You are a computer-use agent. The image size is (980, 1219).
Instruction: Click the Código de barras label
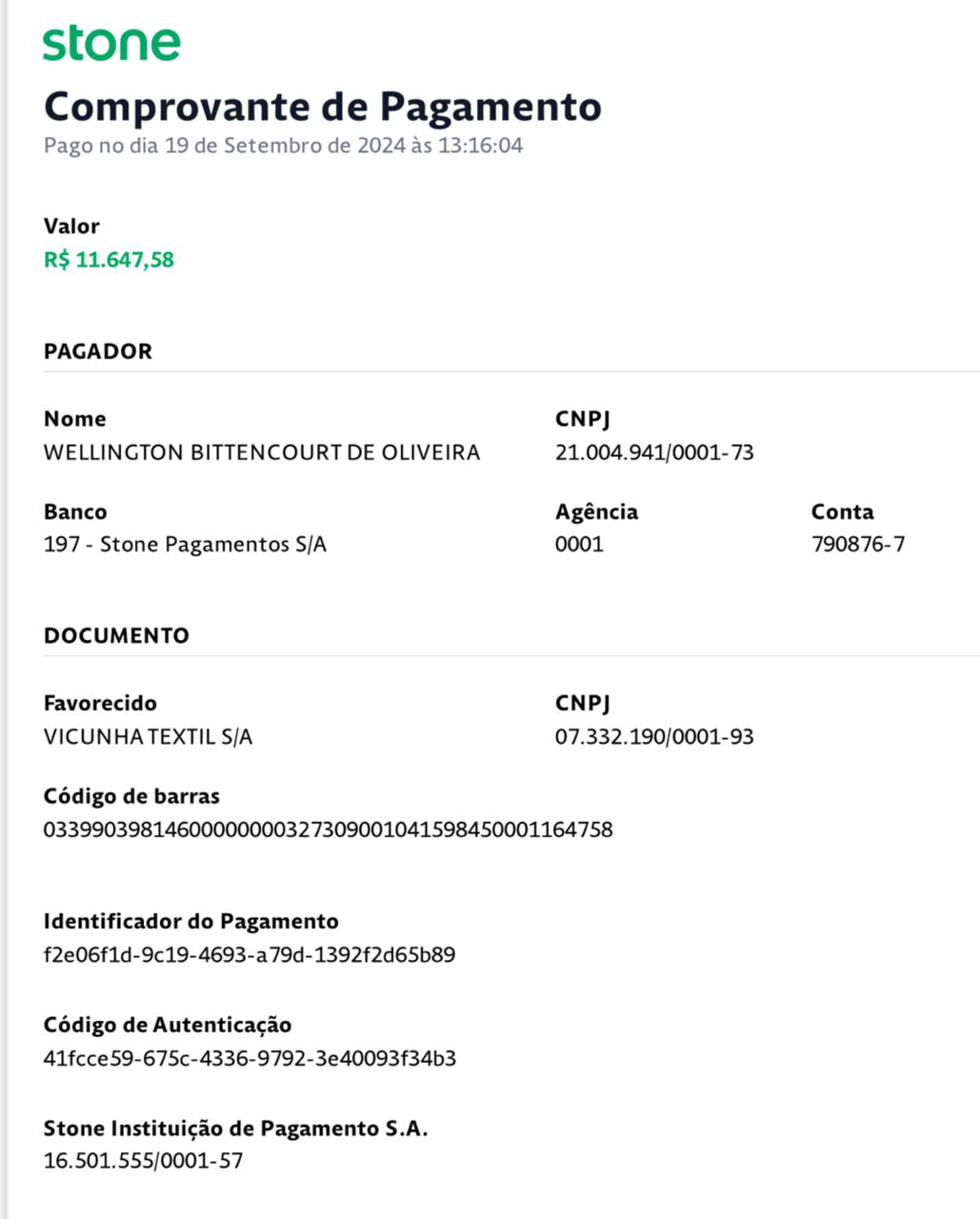131,796
